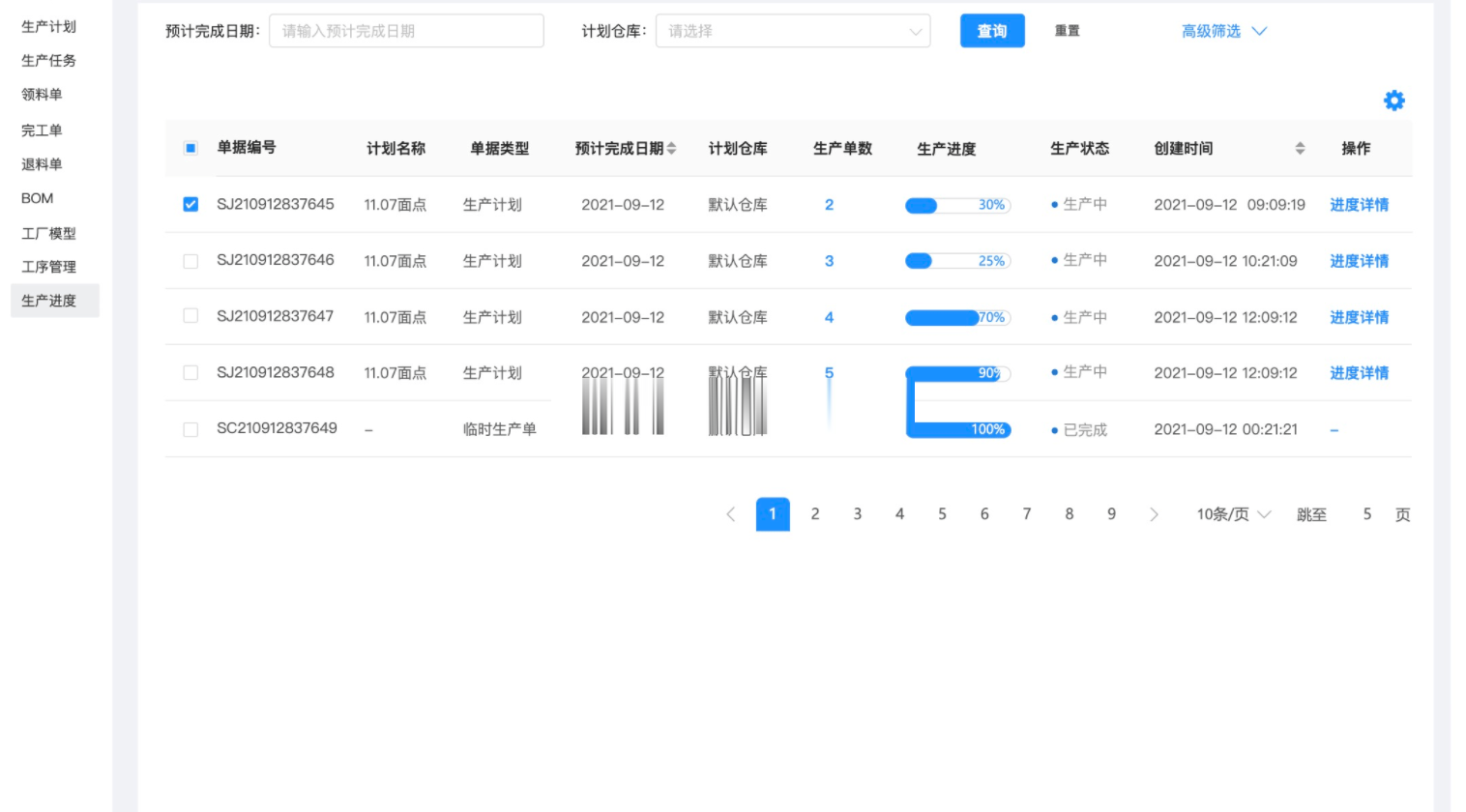Click the 25% progress bar

957,261
